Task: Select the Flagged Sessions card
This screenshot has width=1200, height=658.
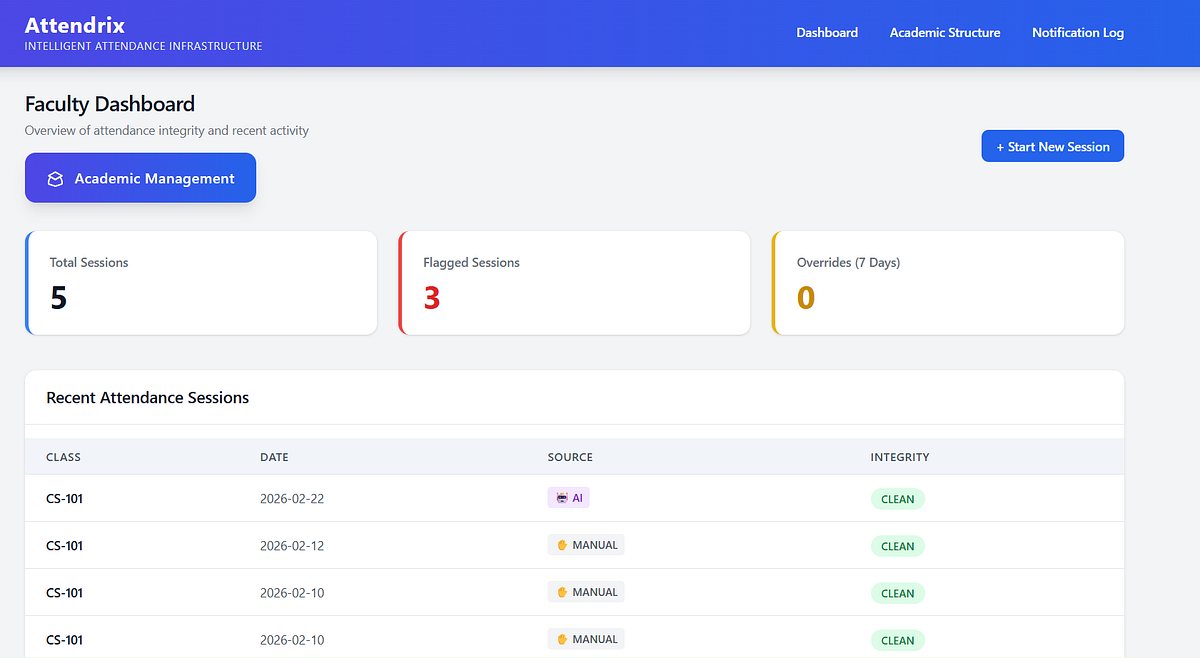Action: (x=574, y=283)
